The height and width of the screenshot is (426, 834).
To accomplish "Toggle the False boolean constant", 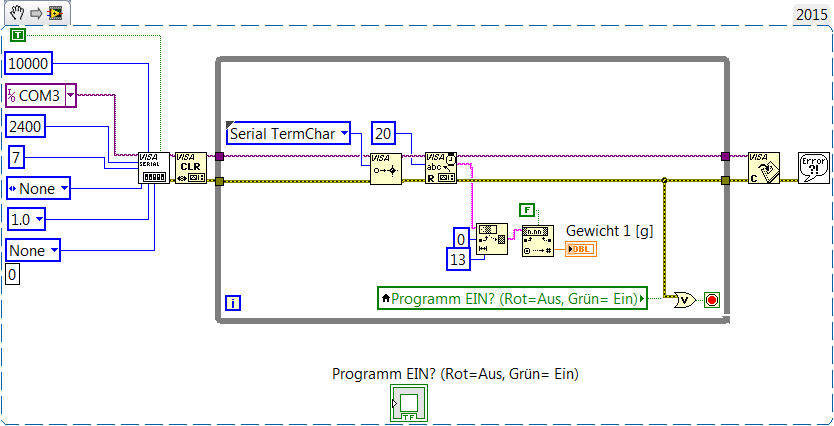I will coord(527,210).
